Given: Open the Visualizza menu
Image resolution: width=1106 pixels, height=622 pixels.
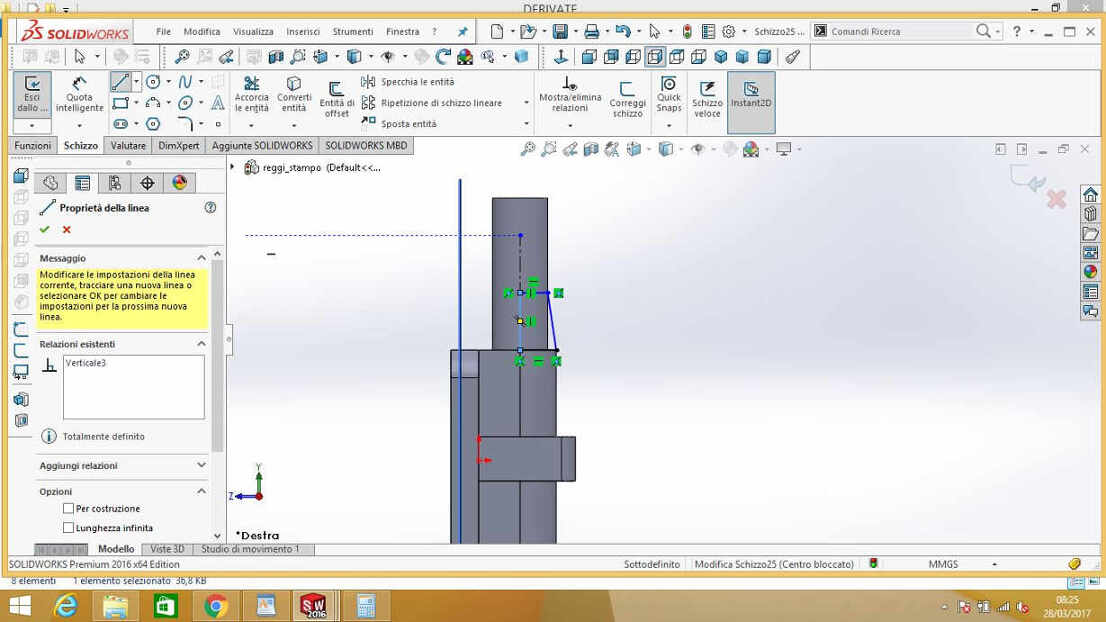Looking at the screenshot, I should (x=253, y=32).
